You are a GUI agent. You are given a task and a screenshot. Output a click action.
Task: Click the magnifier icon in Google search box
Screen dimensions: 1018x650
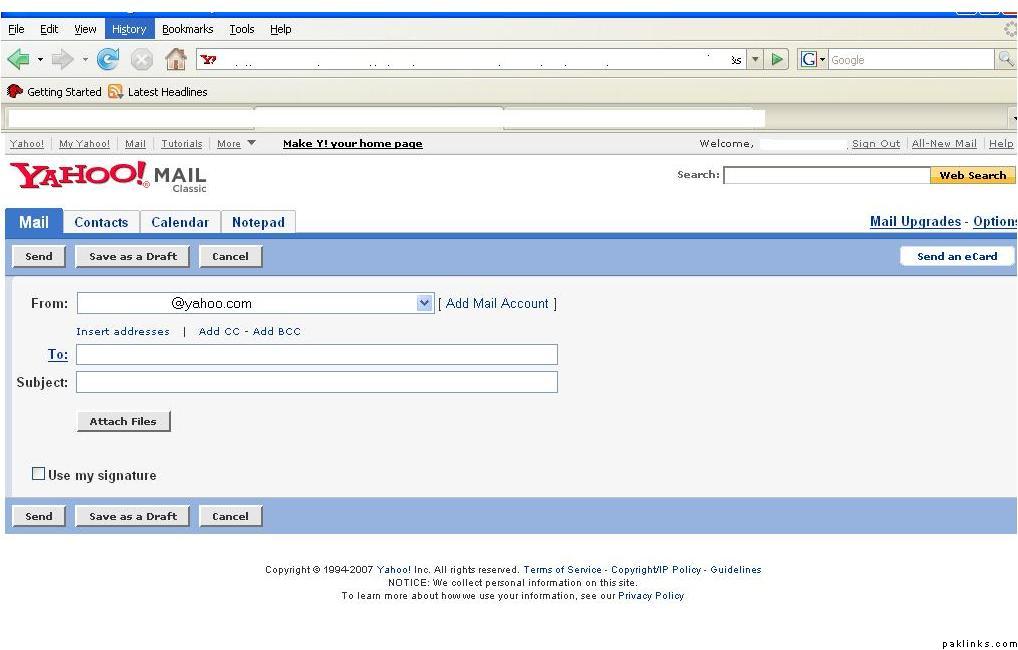[x=1005, y=60]
